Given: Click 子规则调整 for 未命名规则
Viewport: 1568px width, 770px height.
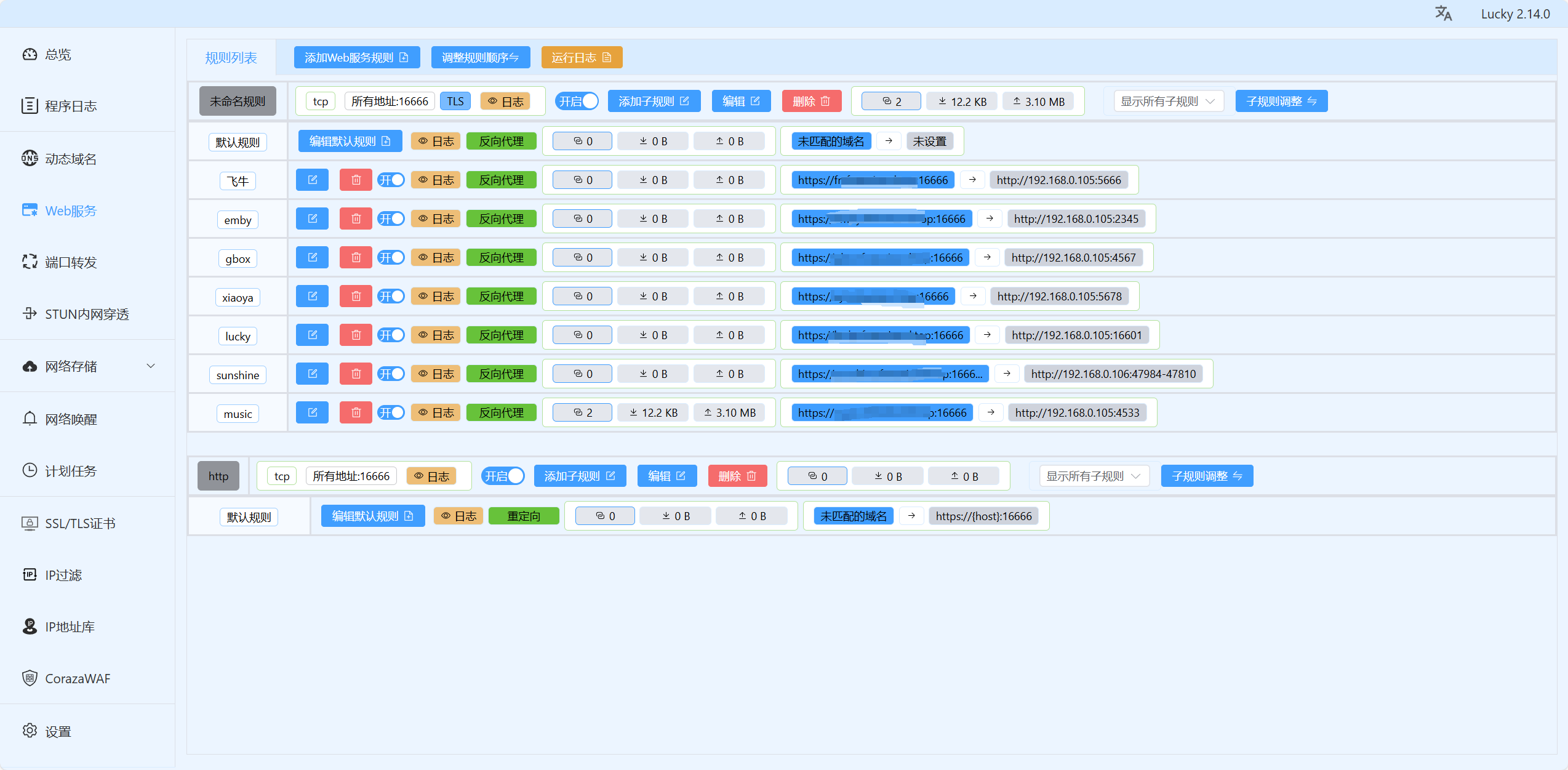Looking at the screenshot, I should pyautogui.click(x=1281, y=101).
